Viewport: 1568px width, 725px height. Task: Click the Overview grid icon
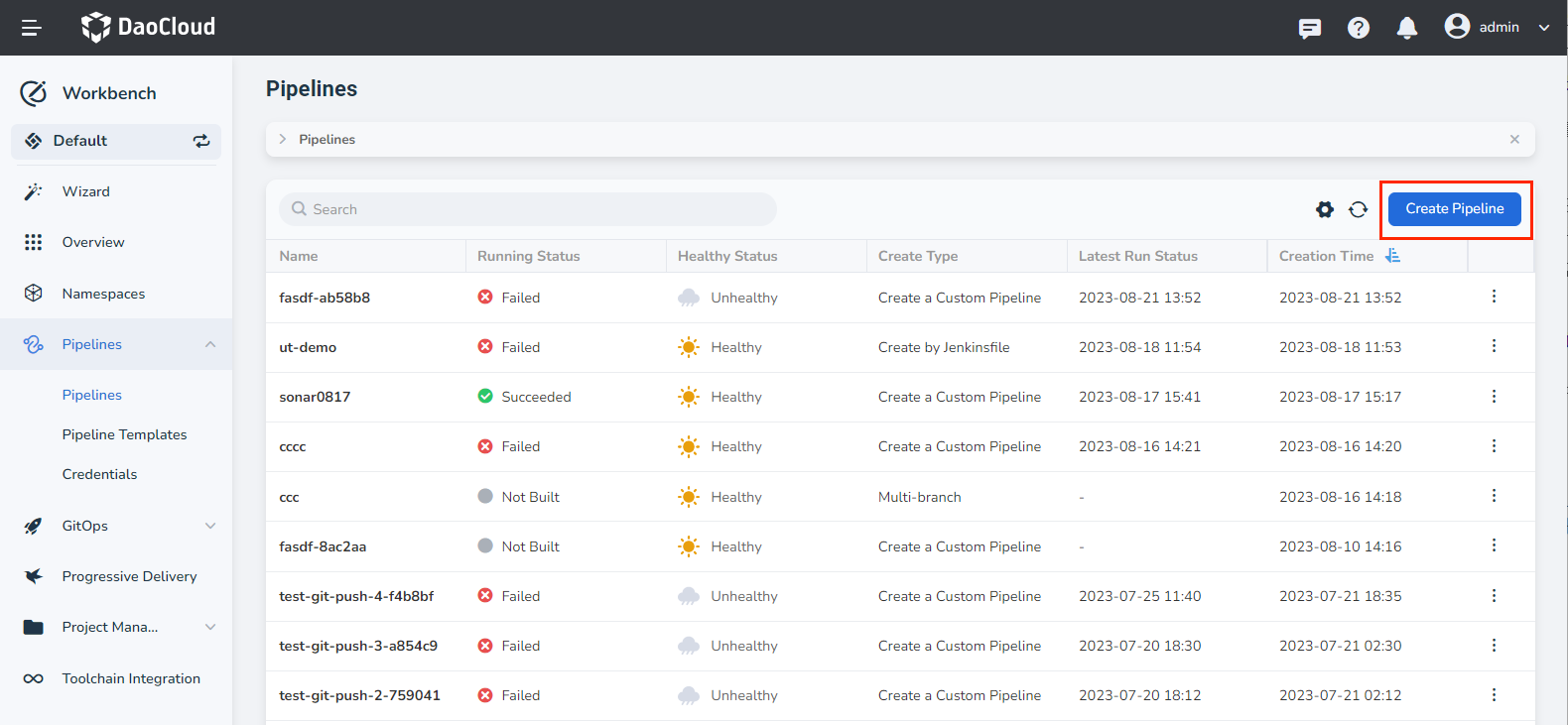(x=34, y=242)
